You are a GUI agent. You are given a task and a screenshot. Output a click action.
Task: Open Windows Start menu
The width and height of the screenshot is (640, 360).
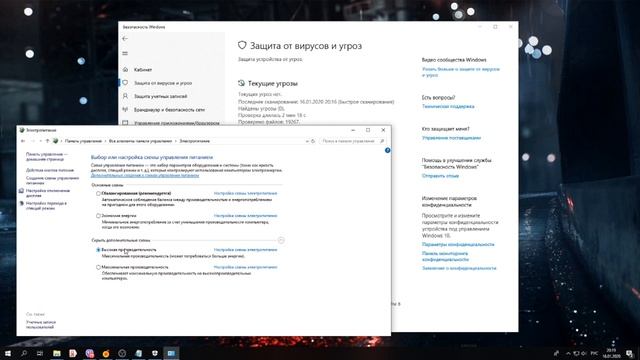[x=7, y=353]
